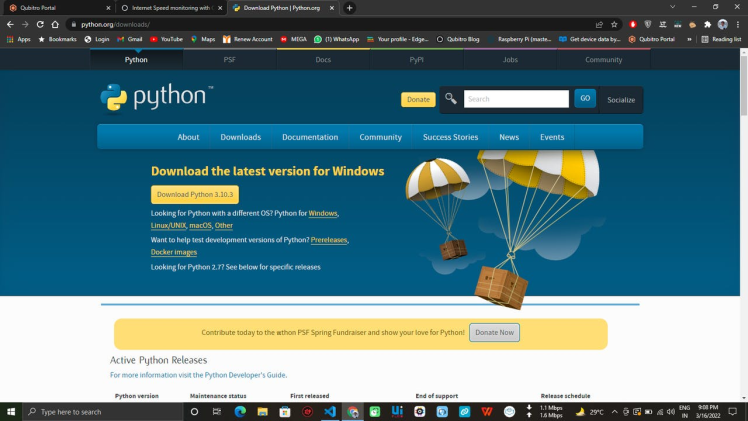Open Microsoft Store from the taskbar
This screenshot has width=748, height=421.
click(x=285, y=411)
